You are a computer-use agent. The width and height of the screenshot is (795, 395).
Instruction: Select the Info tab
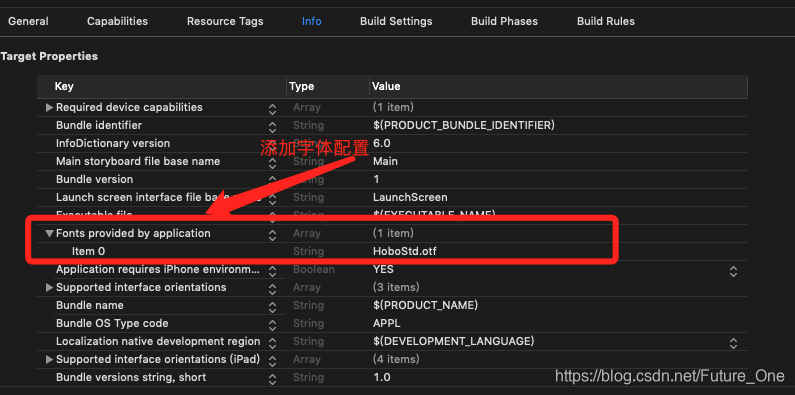coord(311,21)
